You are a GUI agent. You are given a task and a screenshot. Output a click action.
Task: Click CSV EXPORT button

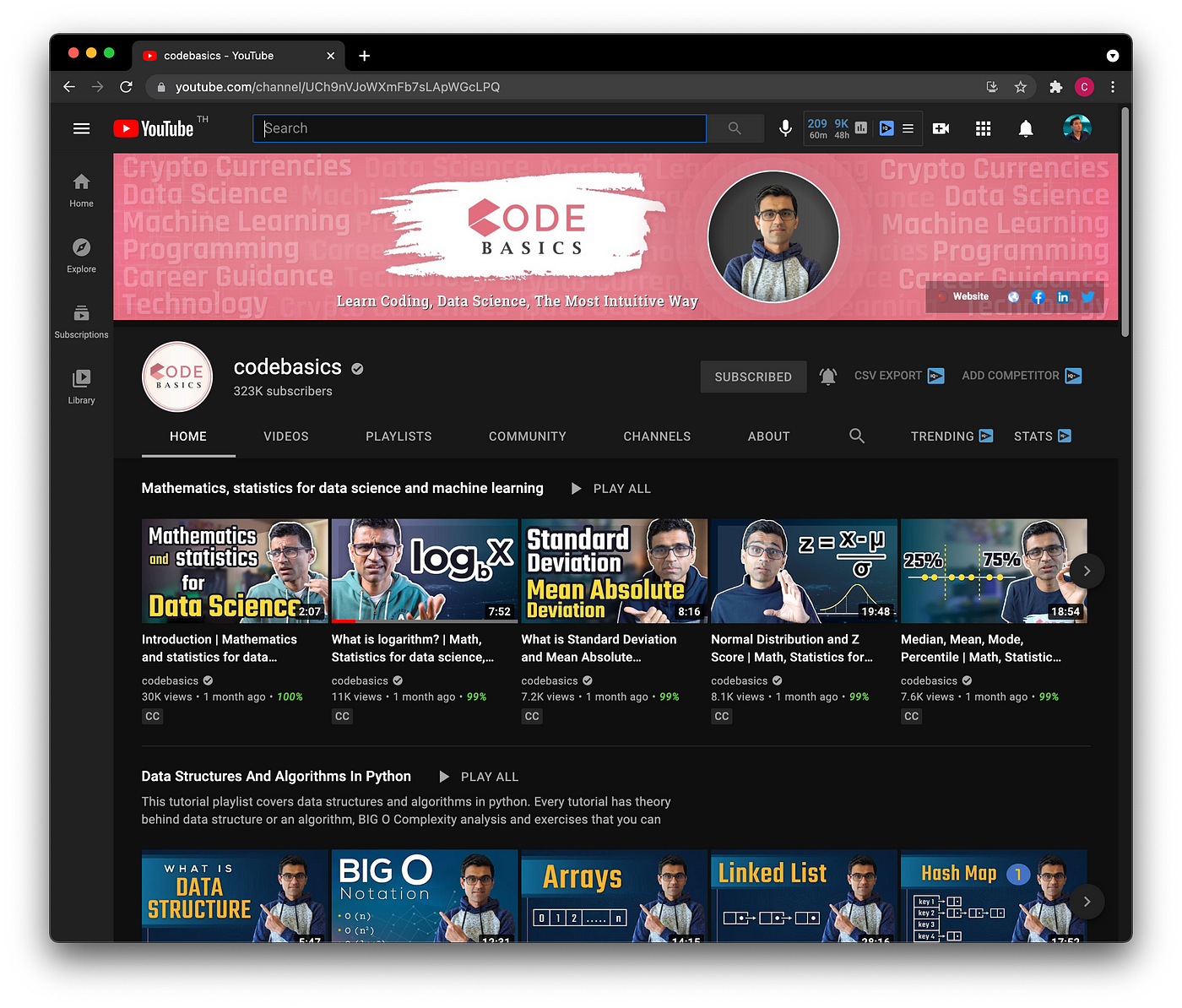[x=898, y=376]
